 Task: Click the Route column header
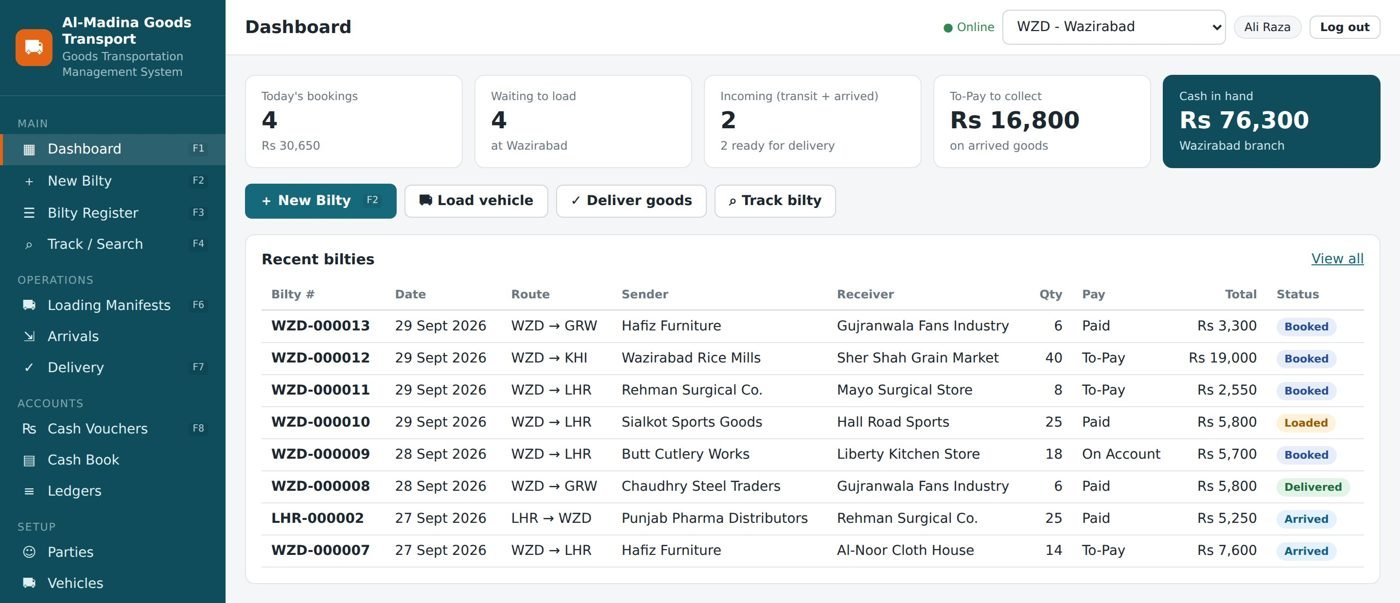click(530, 294)
